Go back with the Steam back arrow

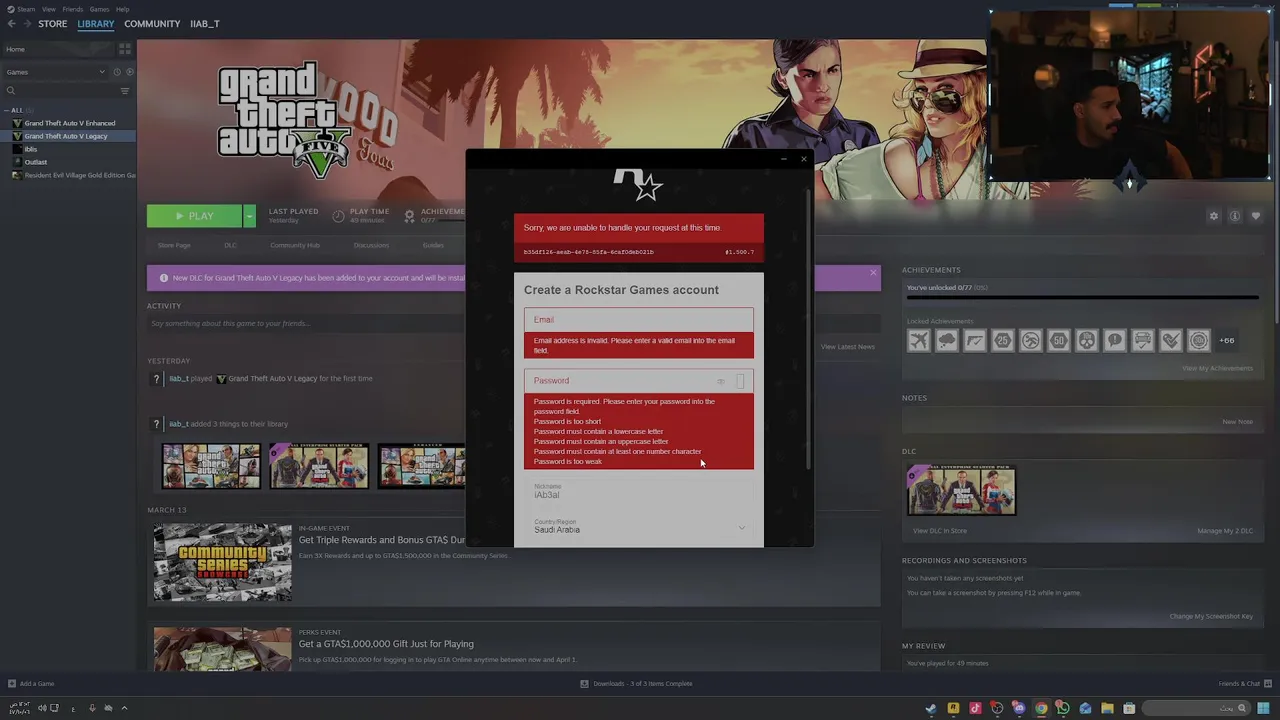(x=11, y=23)
